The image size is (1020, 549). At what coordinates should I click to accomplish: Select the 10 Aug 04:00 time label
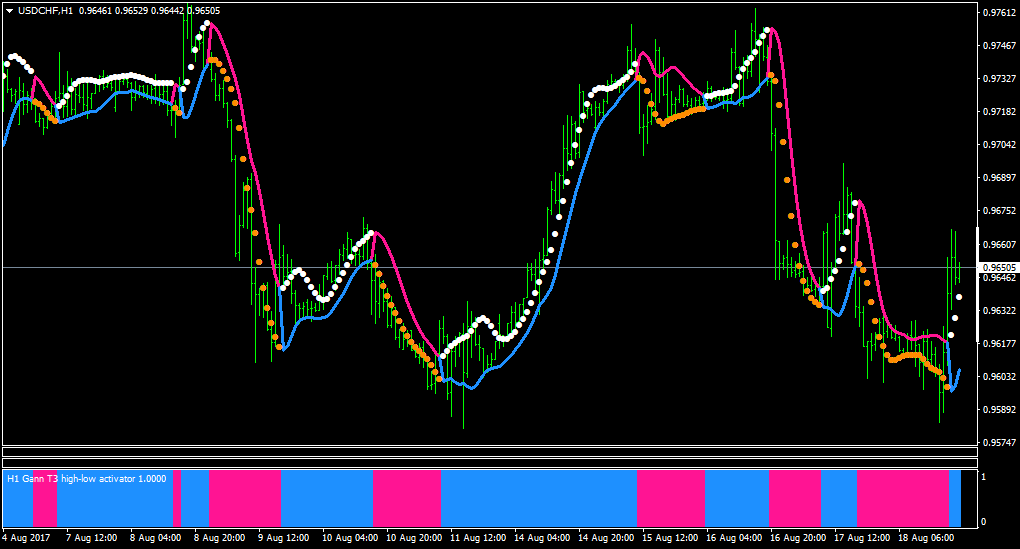pyautogui.click(x=350, y=538)
